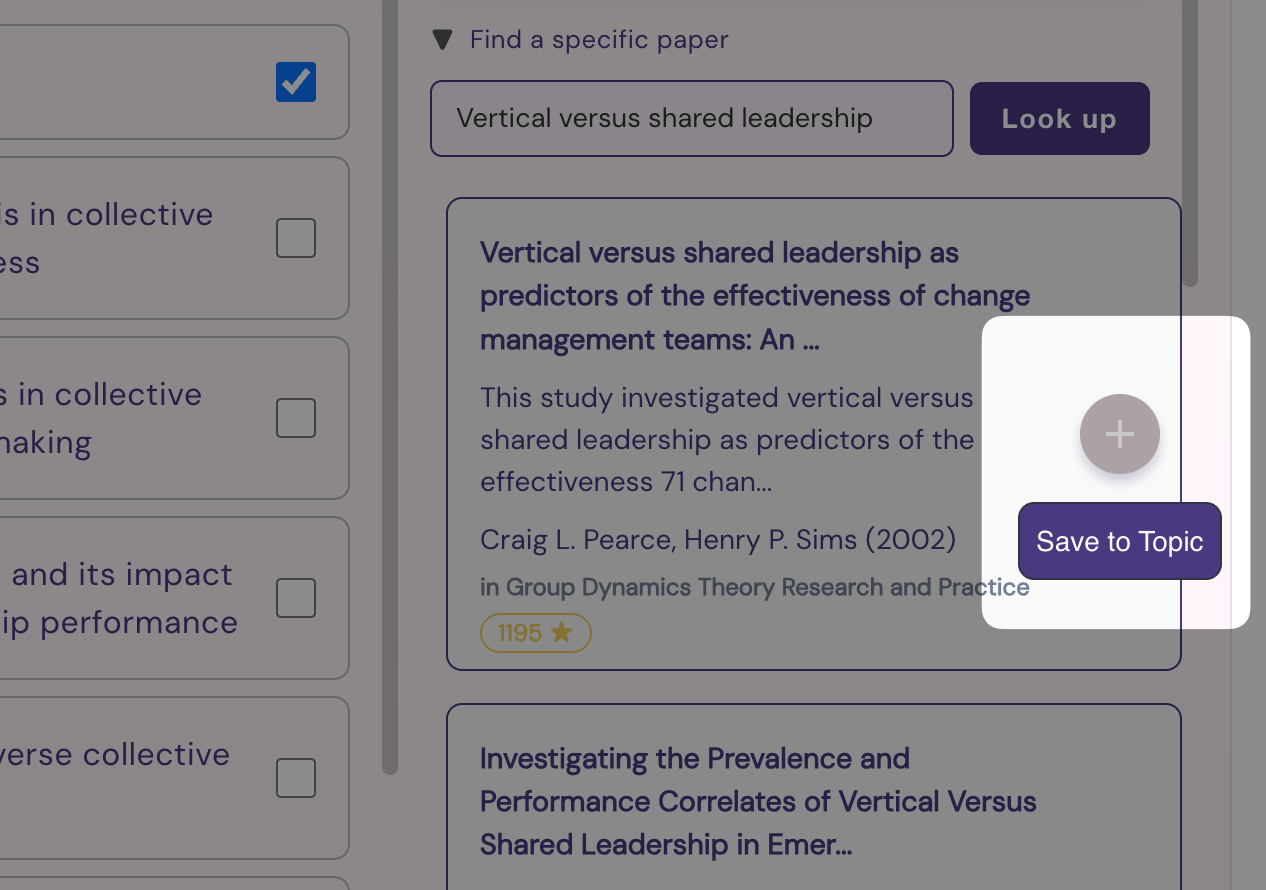Open the 'Vertical versus shared leadership as predictors' title
Screen dimensions: 1266x890
tap(755, 296)
